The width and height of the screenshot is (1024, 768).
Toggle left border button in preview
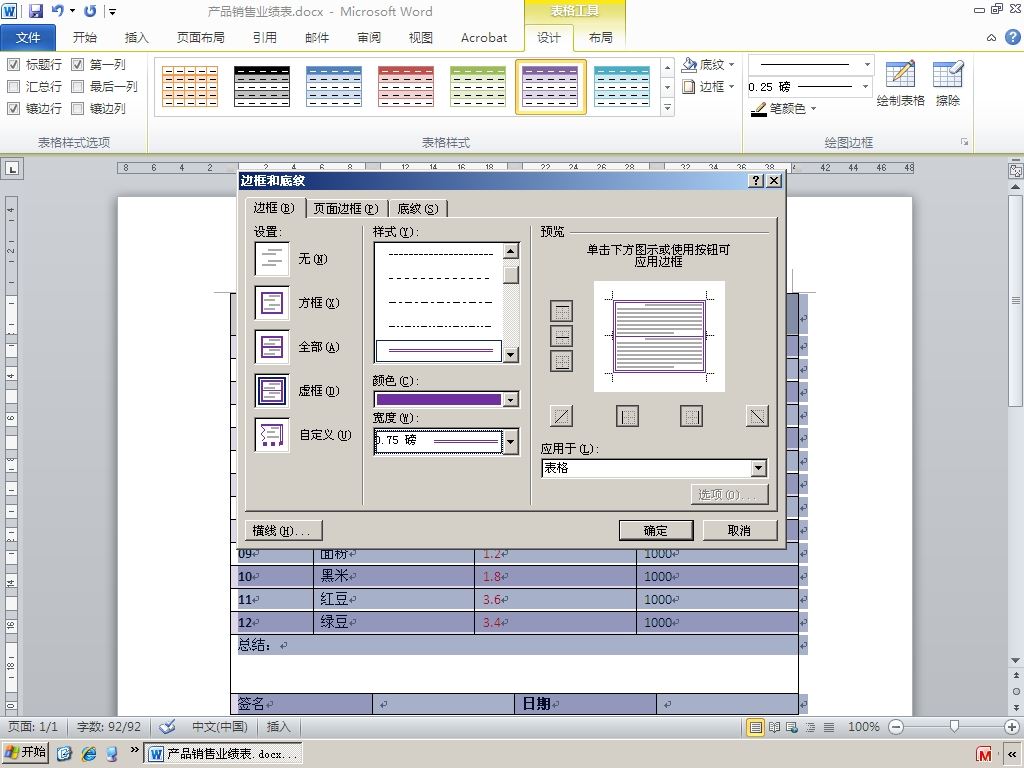[627, 416]
